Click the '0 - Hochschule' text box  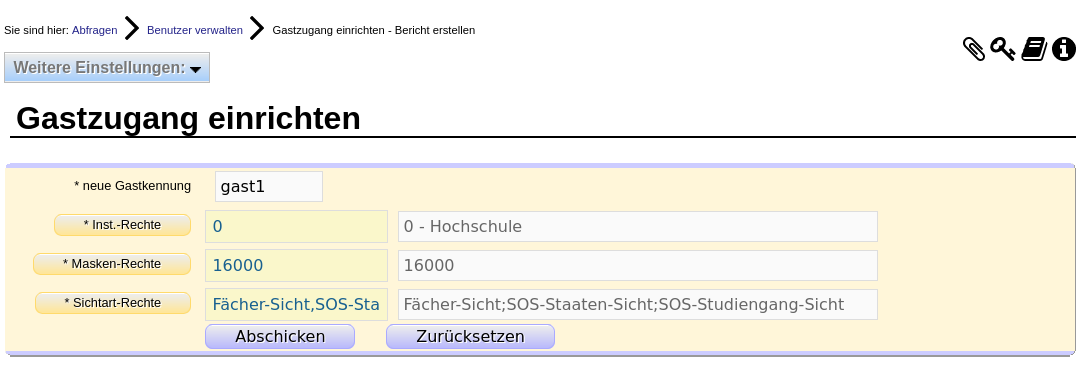[x=637, y=227]
